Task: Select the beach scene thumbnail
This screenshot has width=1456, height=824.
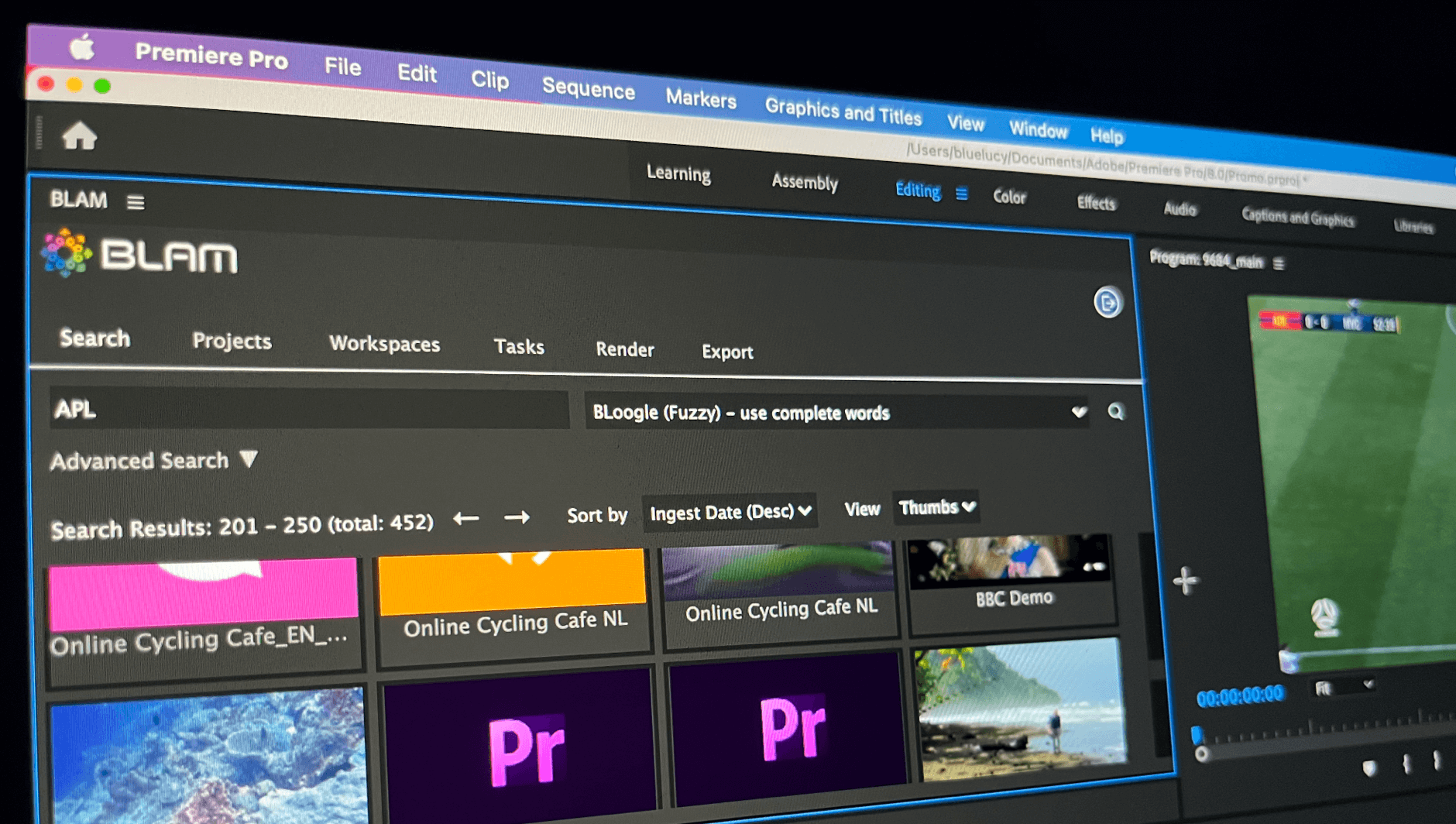Action: pos(1019,709)
